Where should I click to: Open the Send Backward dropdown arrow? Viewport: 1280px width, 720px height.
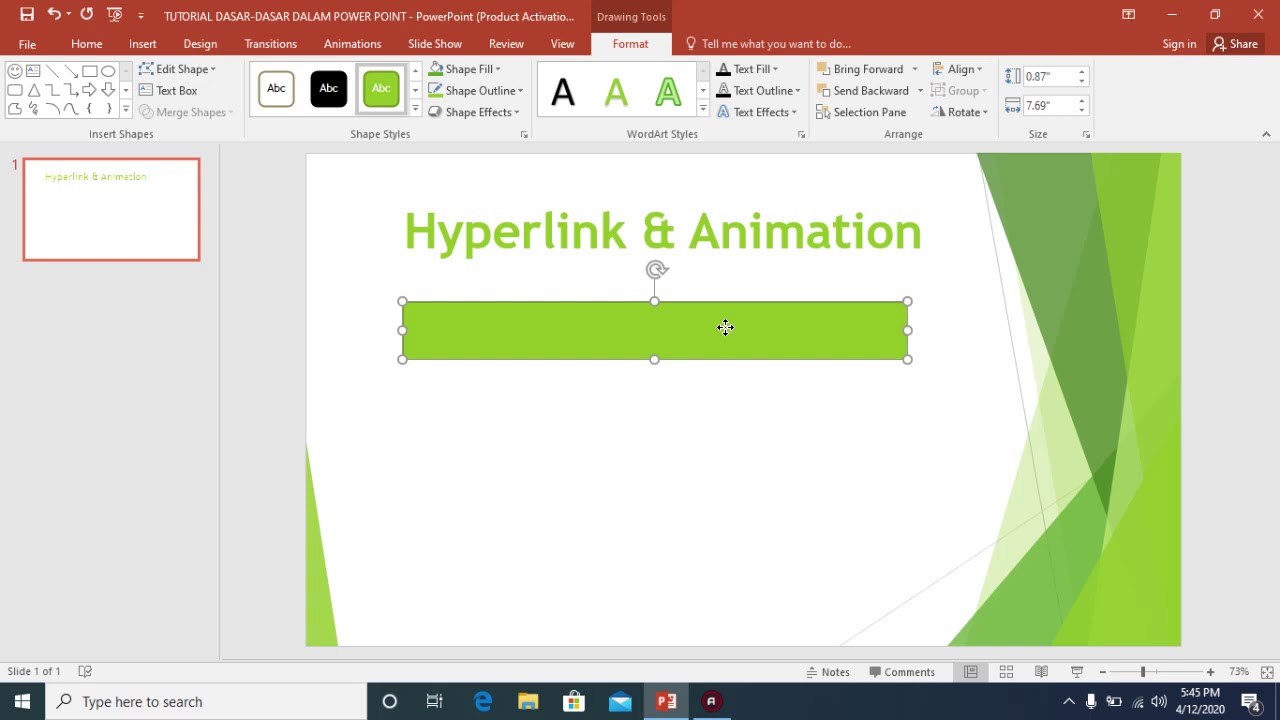point(920,91)
